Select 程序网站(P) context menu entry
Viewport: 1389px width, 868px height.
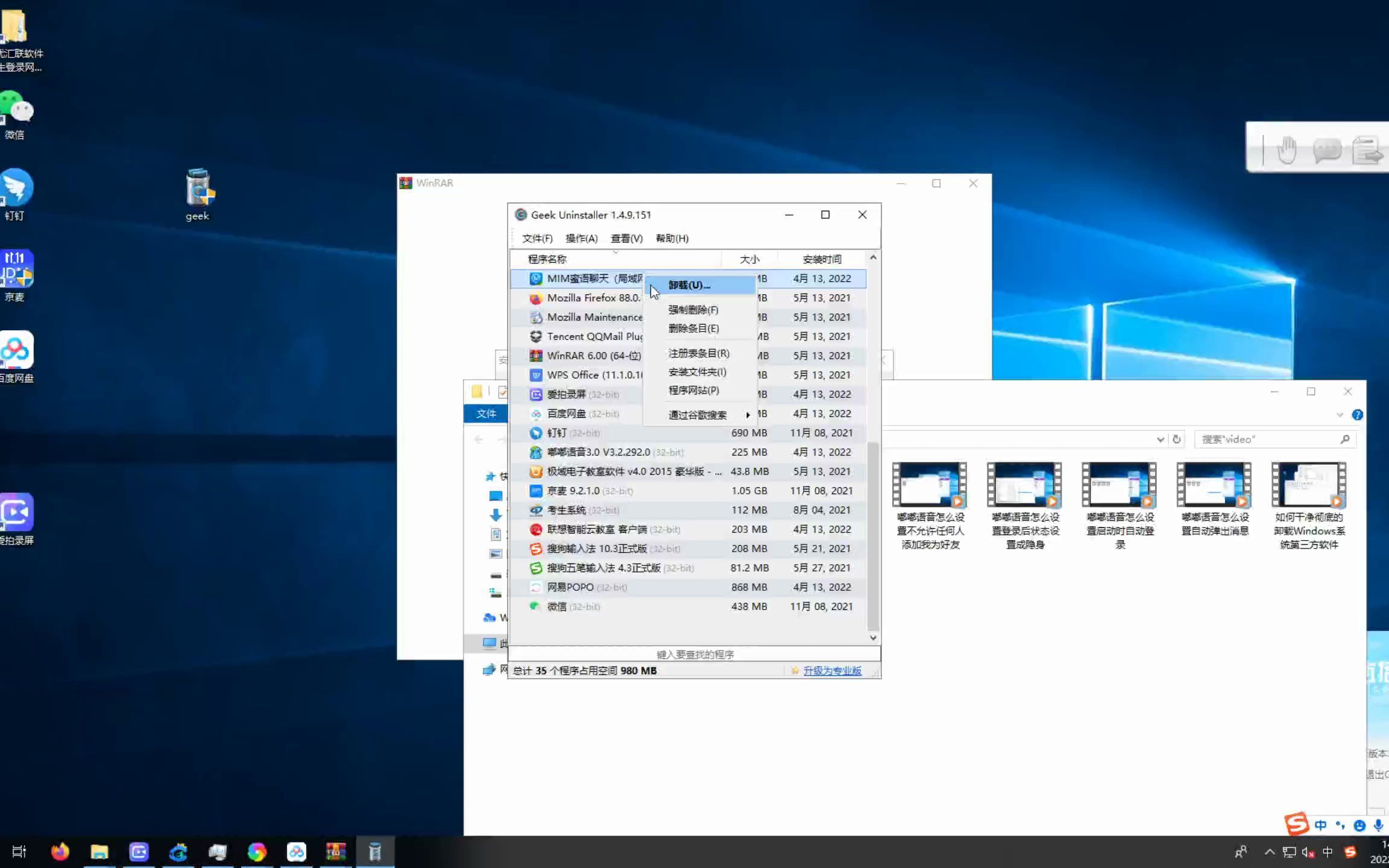click(x=693, y=391)
